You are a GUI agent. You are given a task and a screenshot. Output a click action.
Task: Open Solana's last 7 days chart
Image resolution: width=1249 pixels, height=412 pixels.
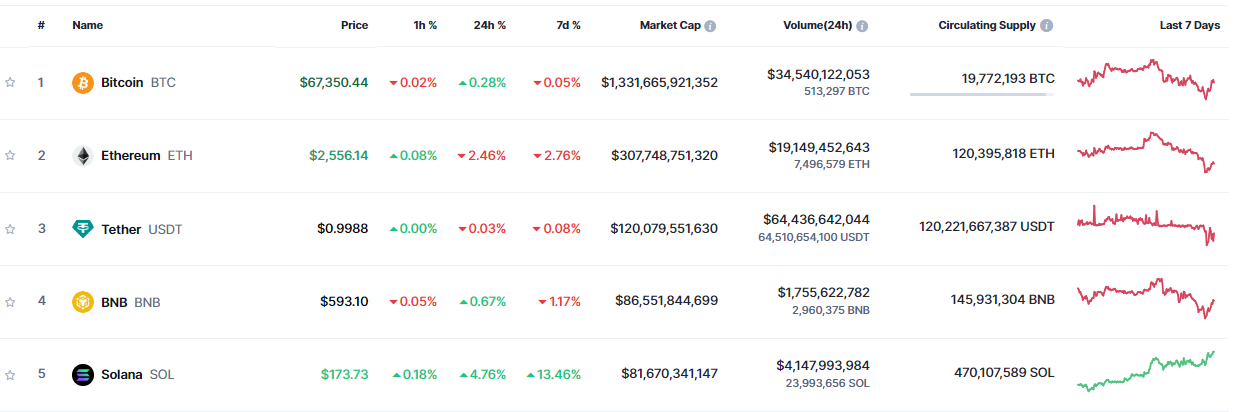point(1146,371)
